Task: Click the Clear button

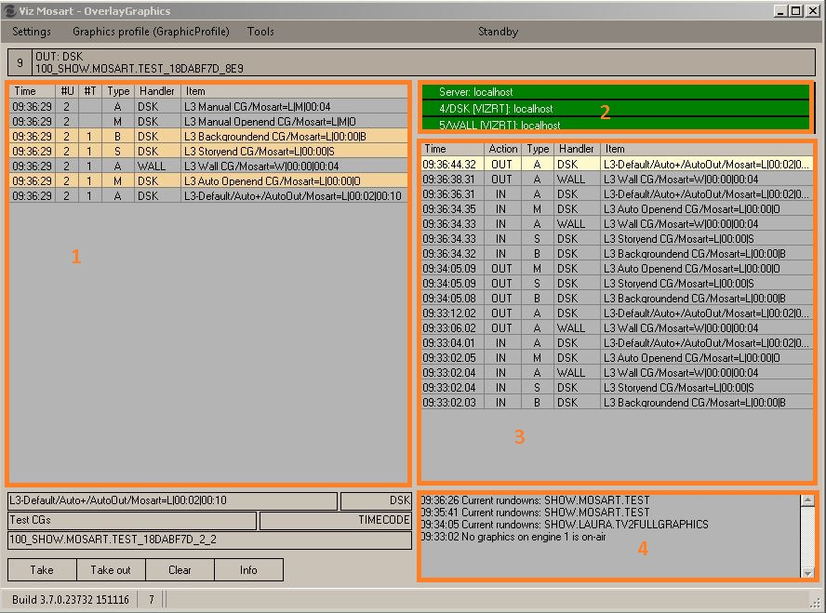Action: click(179, 570)
